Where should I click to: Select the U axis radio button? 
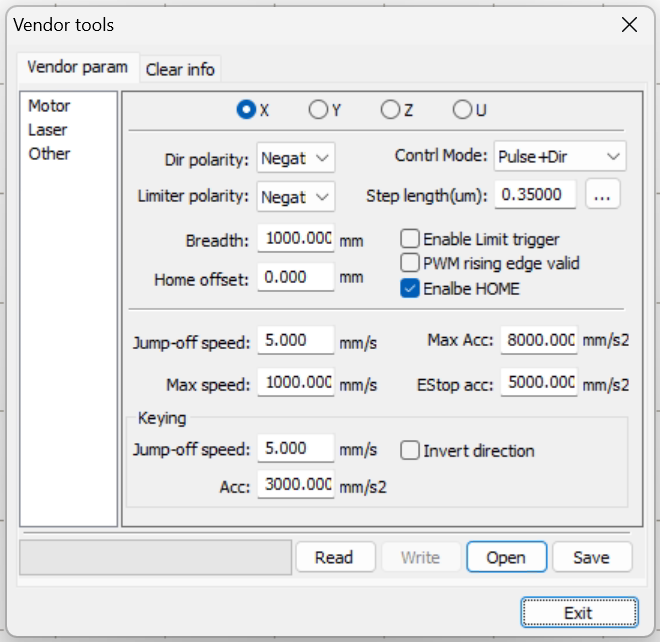tap(462, 110)
